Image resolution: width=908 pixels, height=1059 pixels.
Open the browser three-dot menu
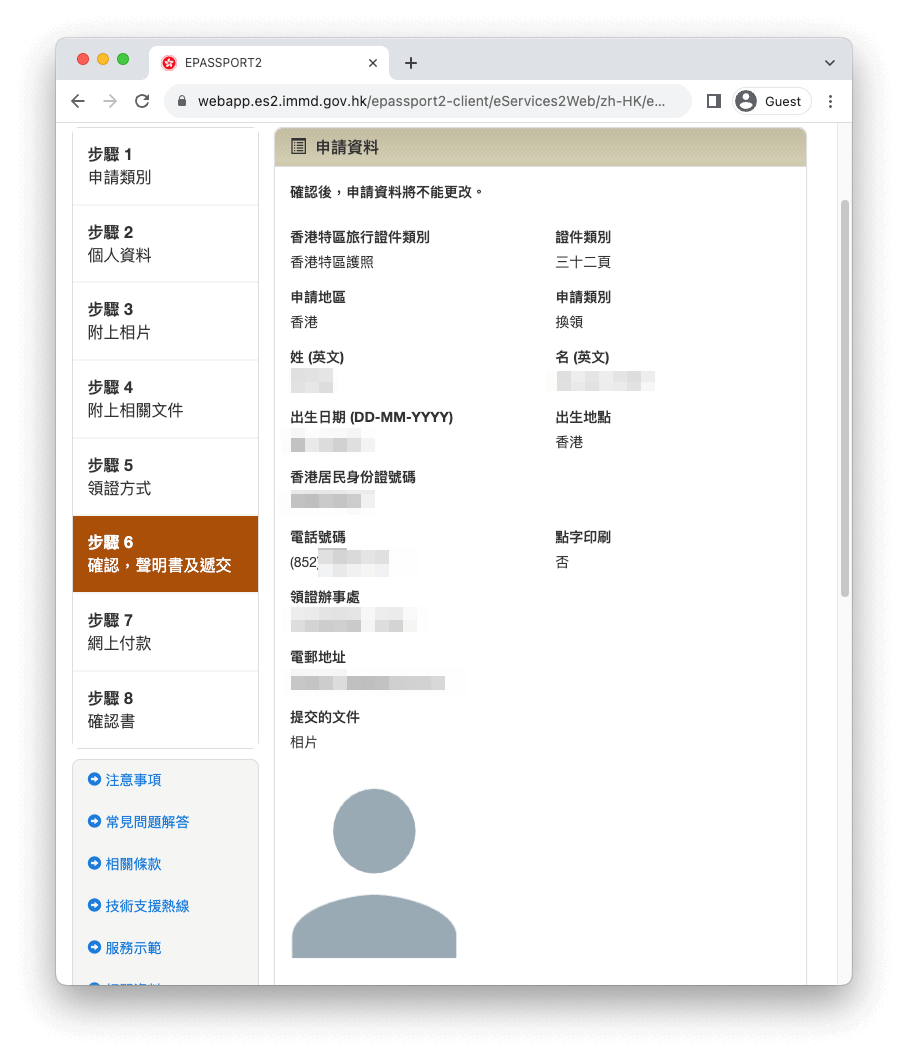[830, 101]
